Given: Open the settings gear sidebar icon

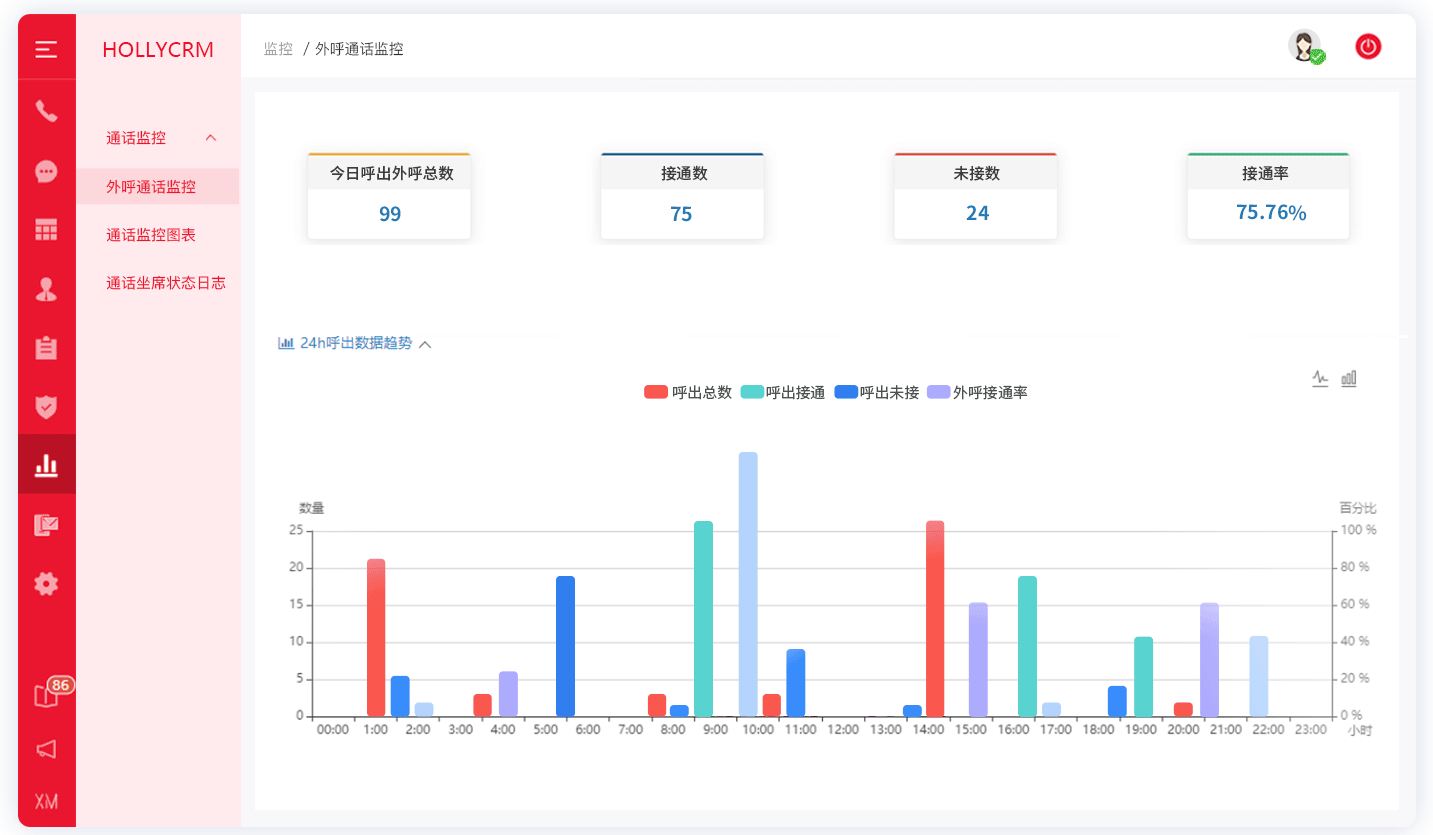Looking at the screenshot, I should point(46,584).
